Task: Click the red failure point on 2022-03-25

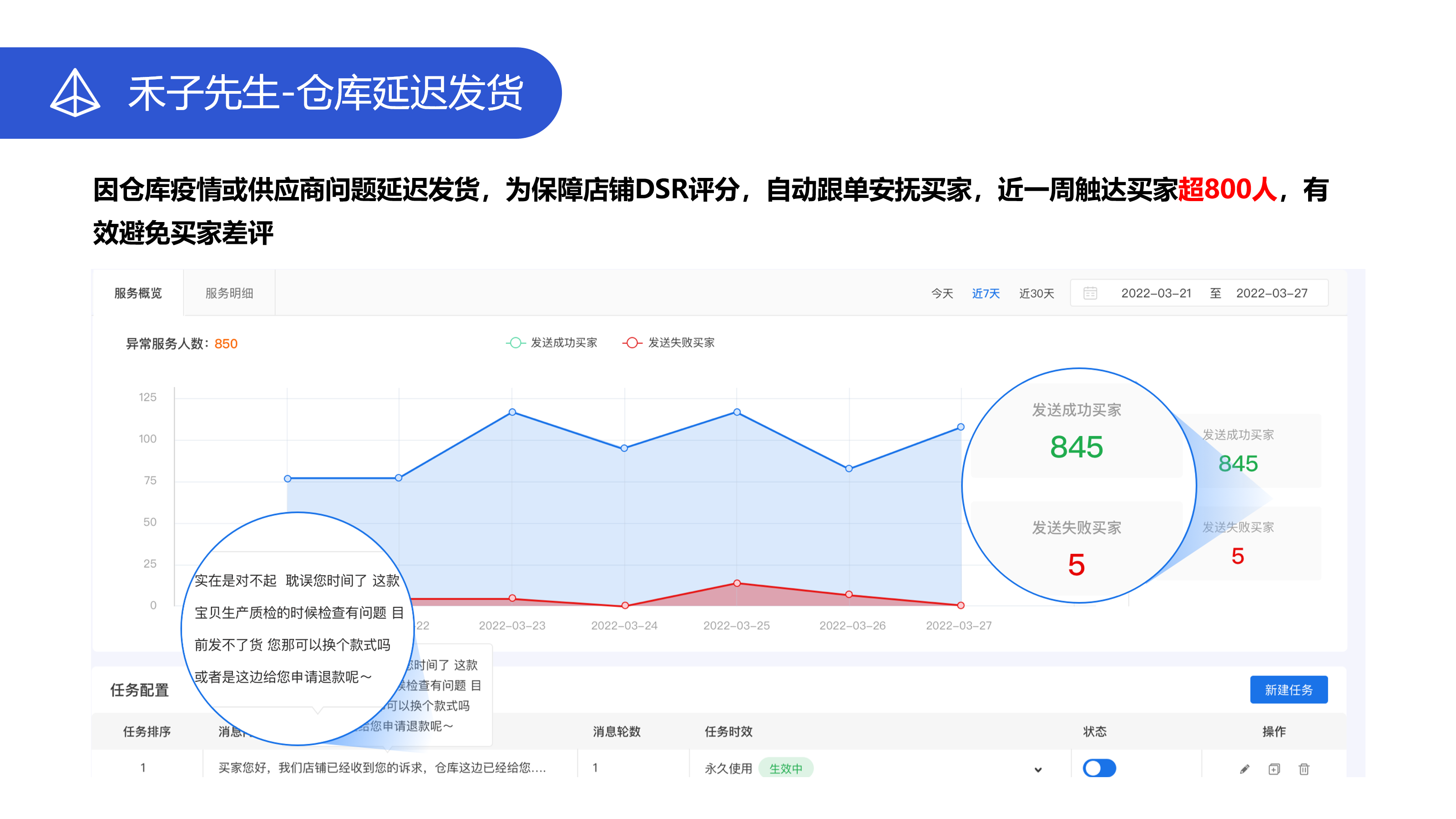Action: [x=737, y=583]
